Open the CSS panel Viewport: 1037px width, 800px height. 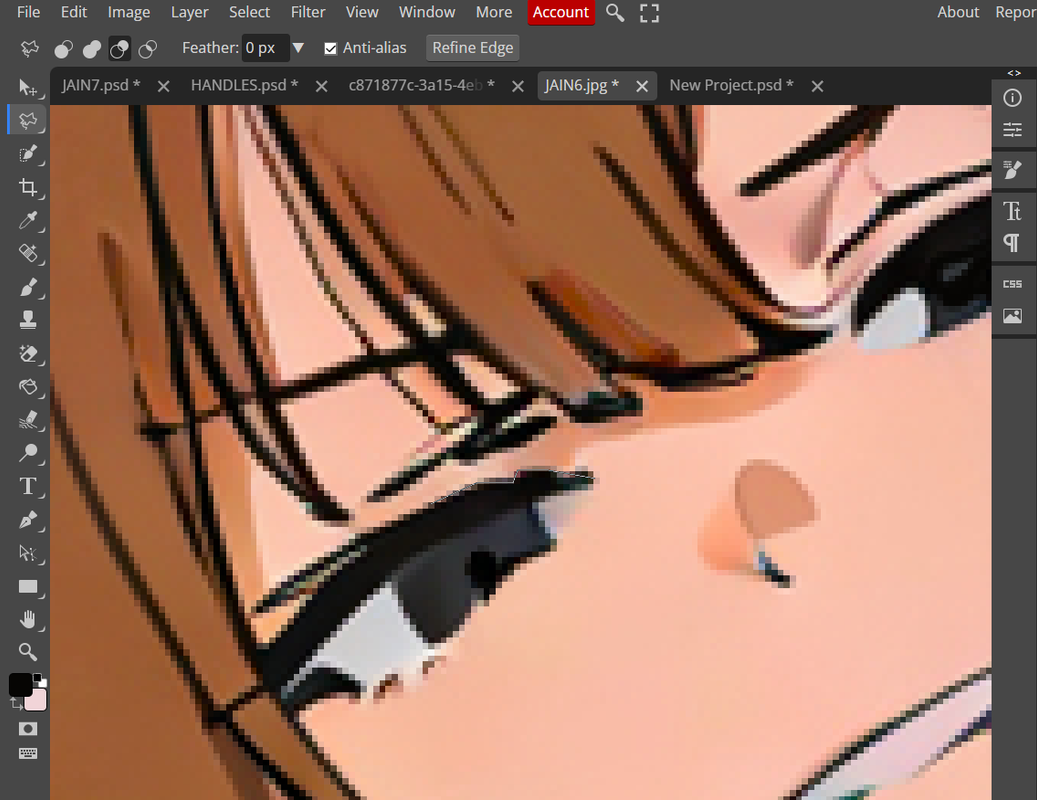coord(1013,284)
